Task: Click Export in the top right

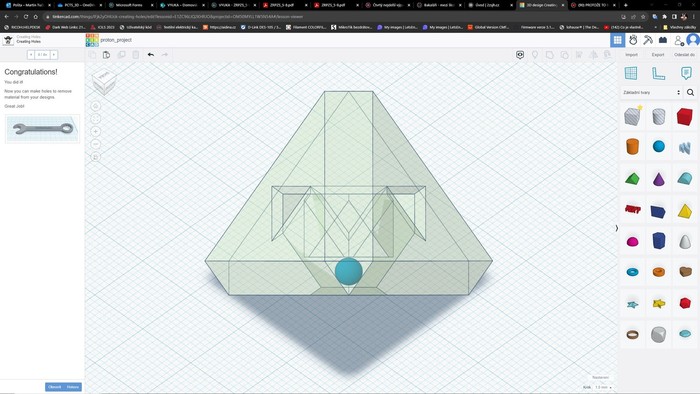Action: [658, 55]
